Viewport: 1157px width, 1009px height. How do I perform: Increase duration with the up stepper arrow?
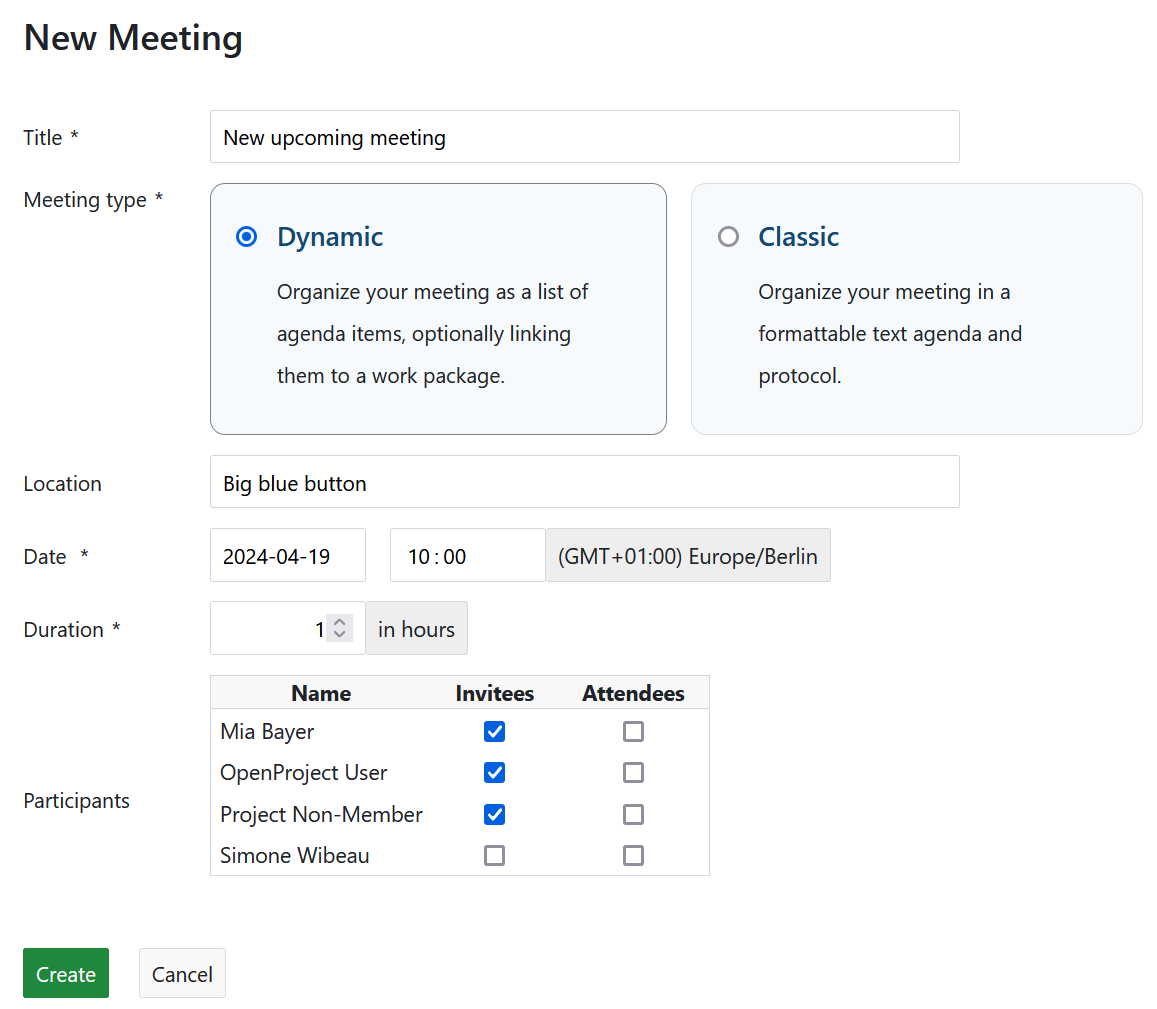point(340,622)
